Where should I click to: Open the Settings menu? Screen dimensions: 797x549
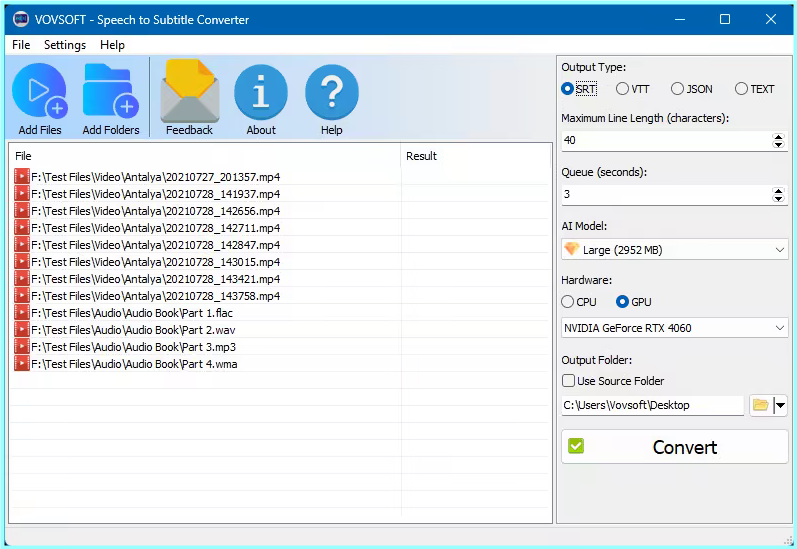point(65,45)
